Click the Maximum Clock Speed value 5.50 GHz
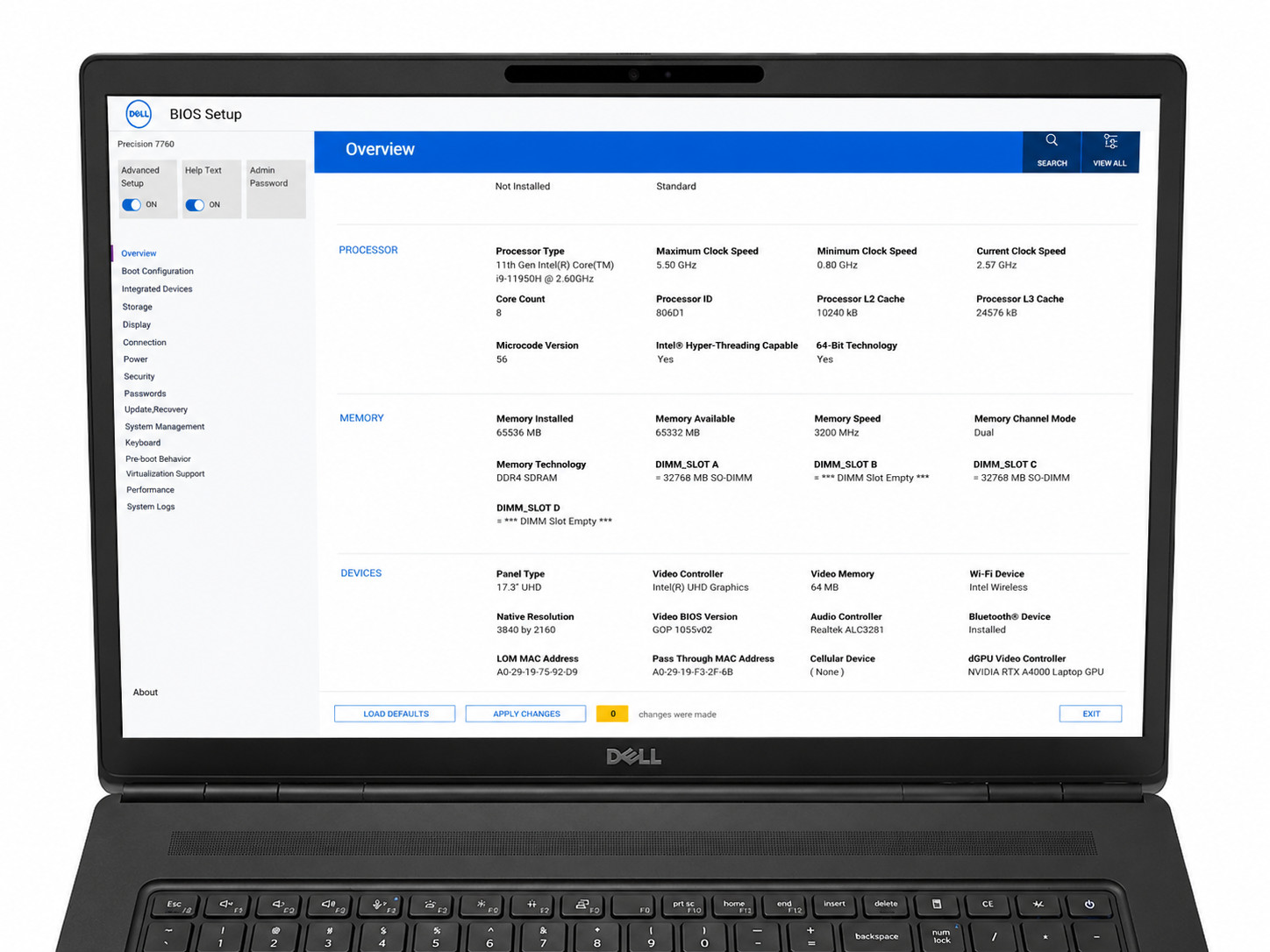 pos(676,265)
